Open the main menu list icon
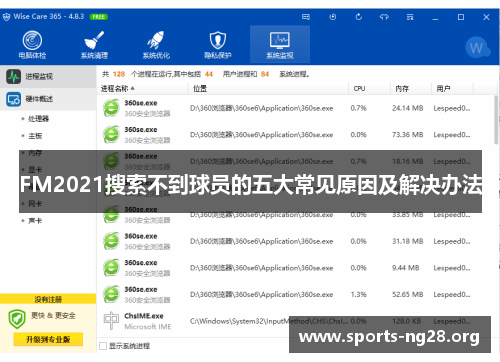The width and height of the screenshot is (500, 362). pyautogui.click(x=410, y=17)
